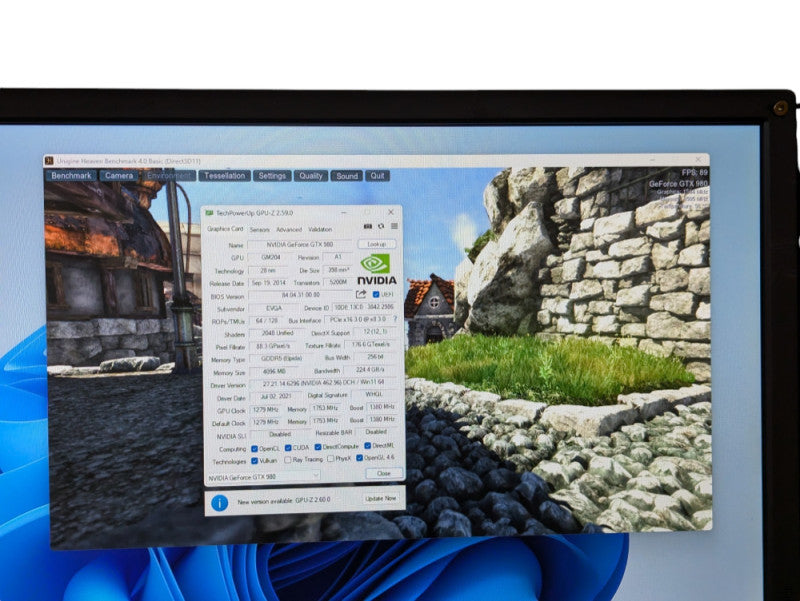Switch to the Graphics Card tab
The width and height of the screenshot is (800, 601).
(x=225, y=229)
